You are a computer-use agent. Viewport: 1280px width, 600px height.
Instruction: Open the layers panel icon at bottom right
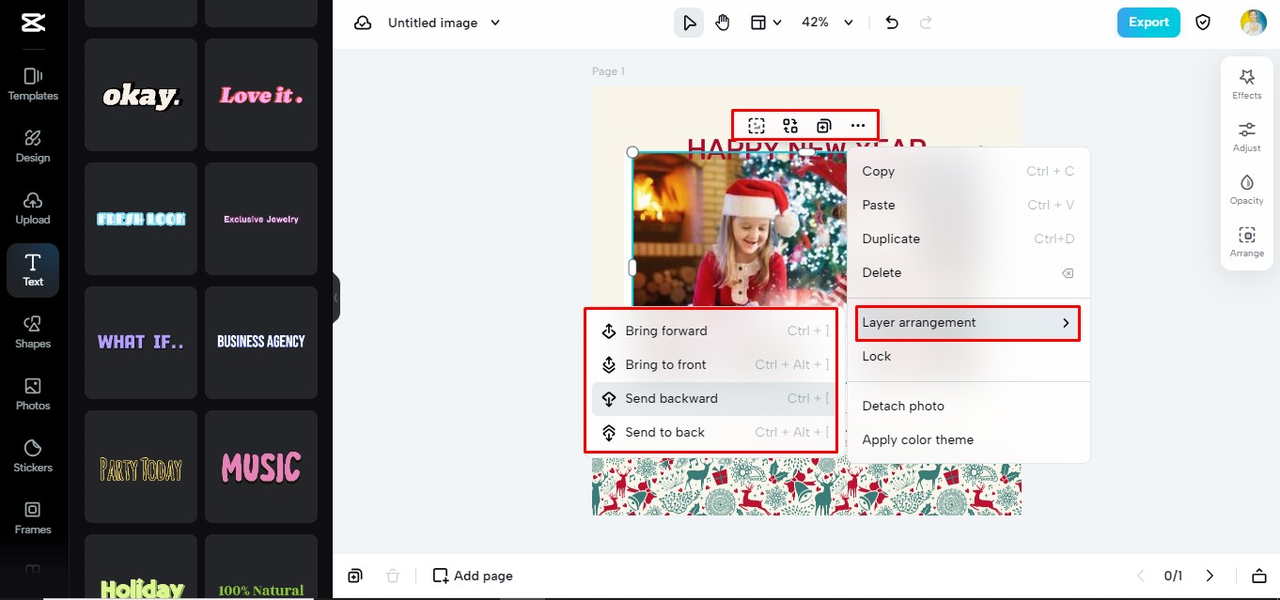[x=1259, y=576]
